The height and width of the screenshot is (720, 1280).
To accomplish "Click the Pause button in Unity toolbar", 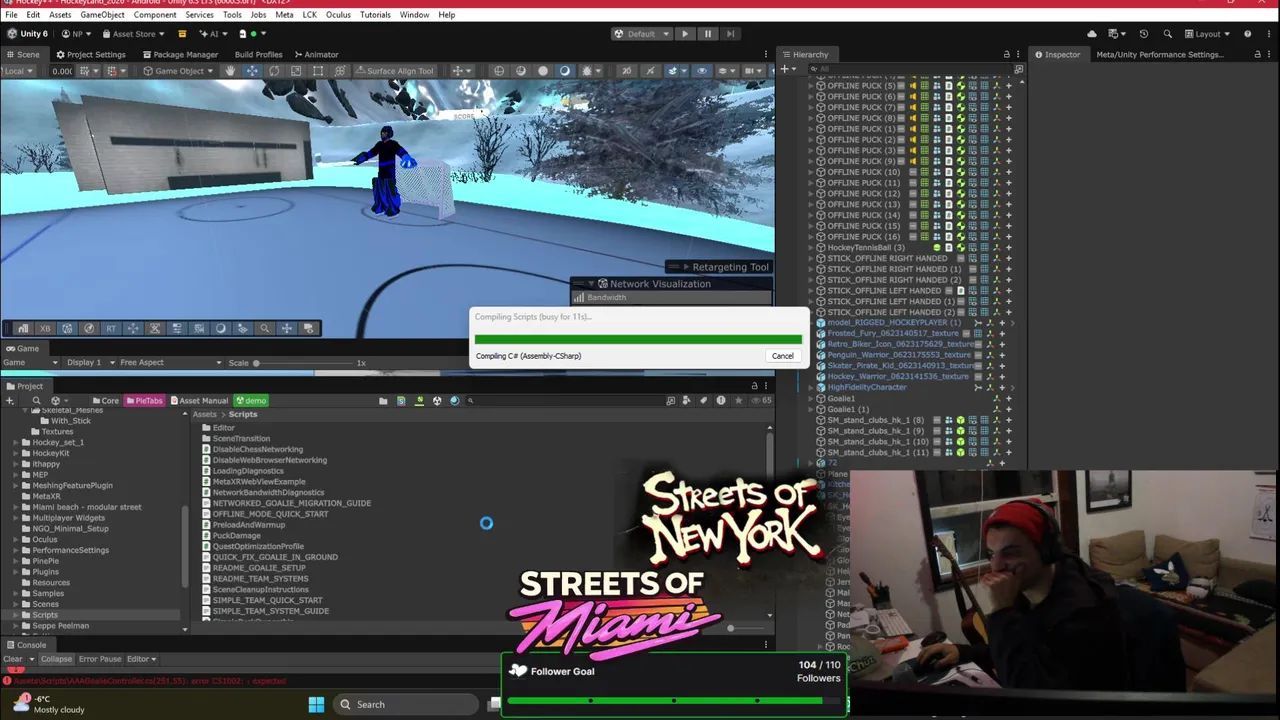I will [707, 34].
